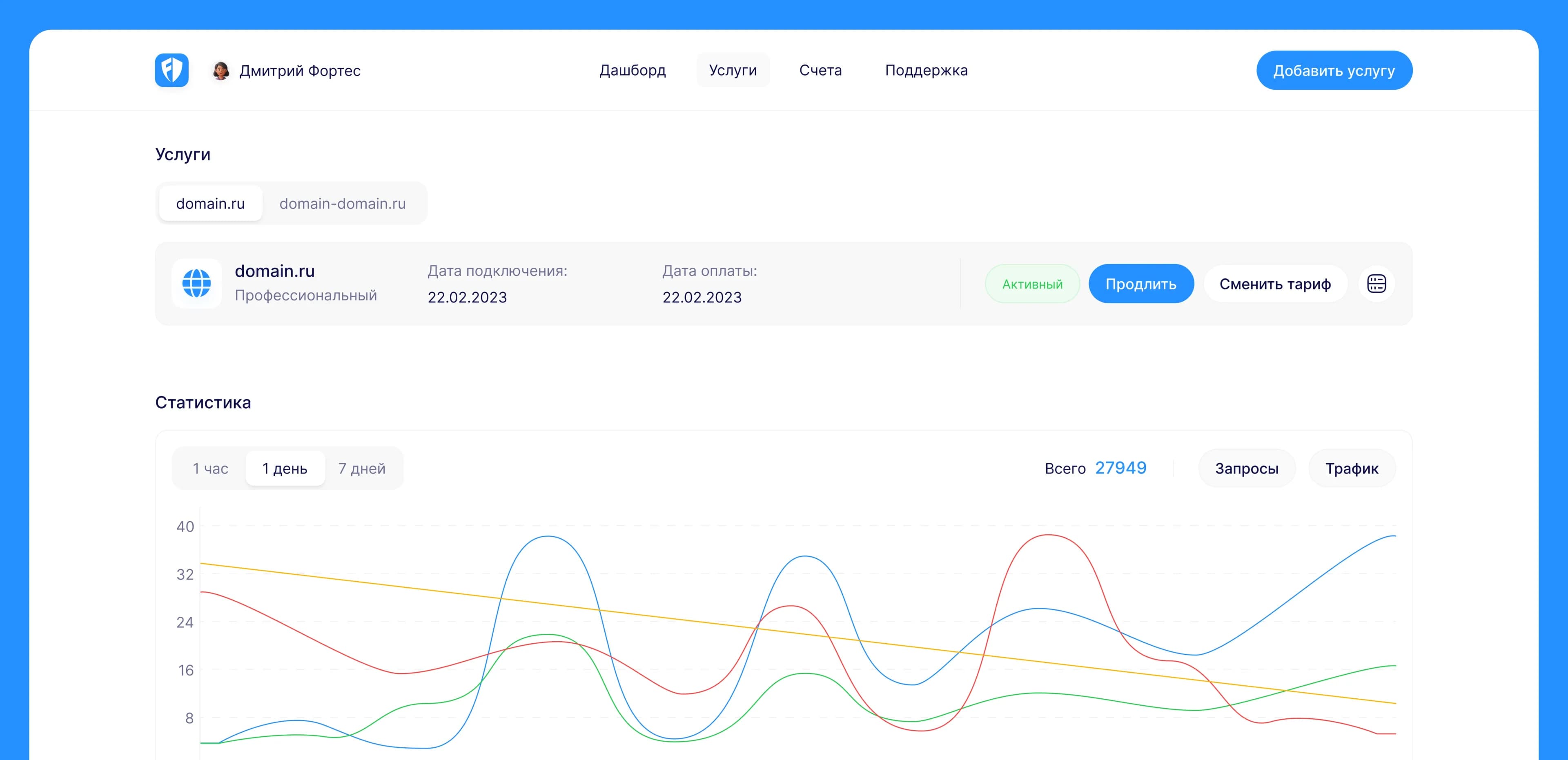The width and height of the screenshot is (1568, 760).
Task: Click the total value 27949
Action: 1120,467
